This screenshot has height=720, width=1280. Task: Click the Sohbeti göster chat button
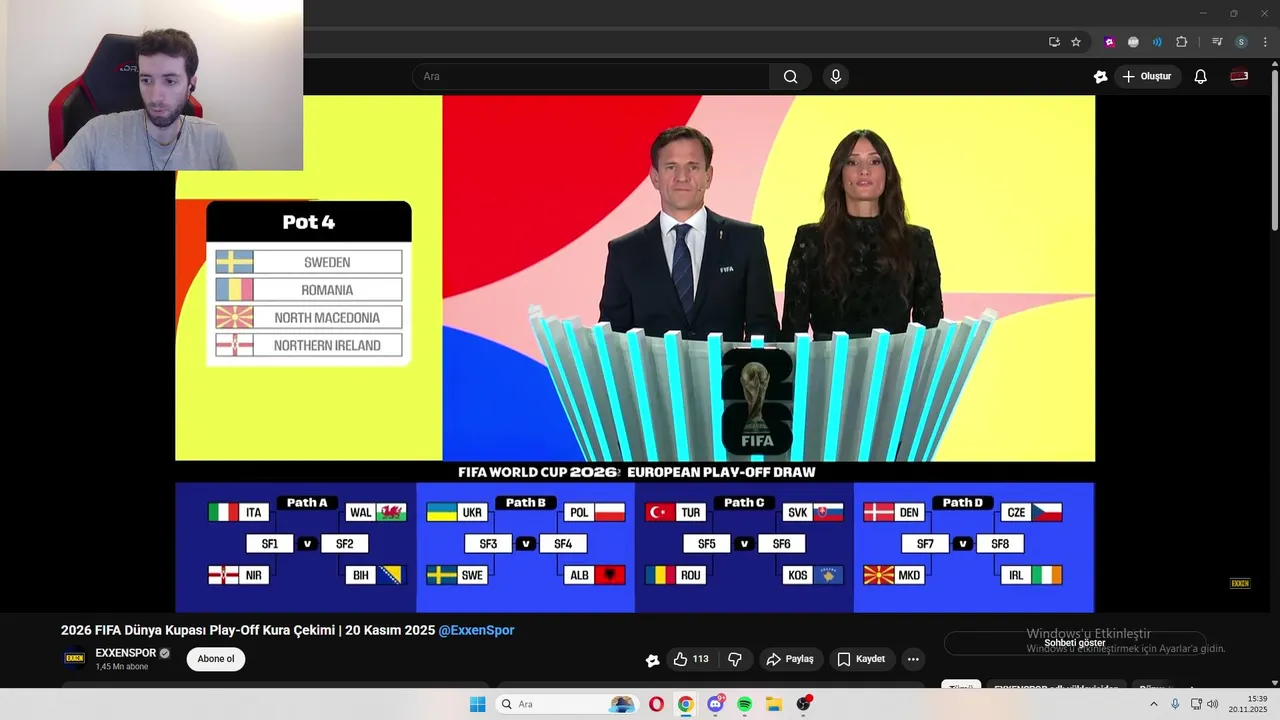tap(1075, 643)
